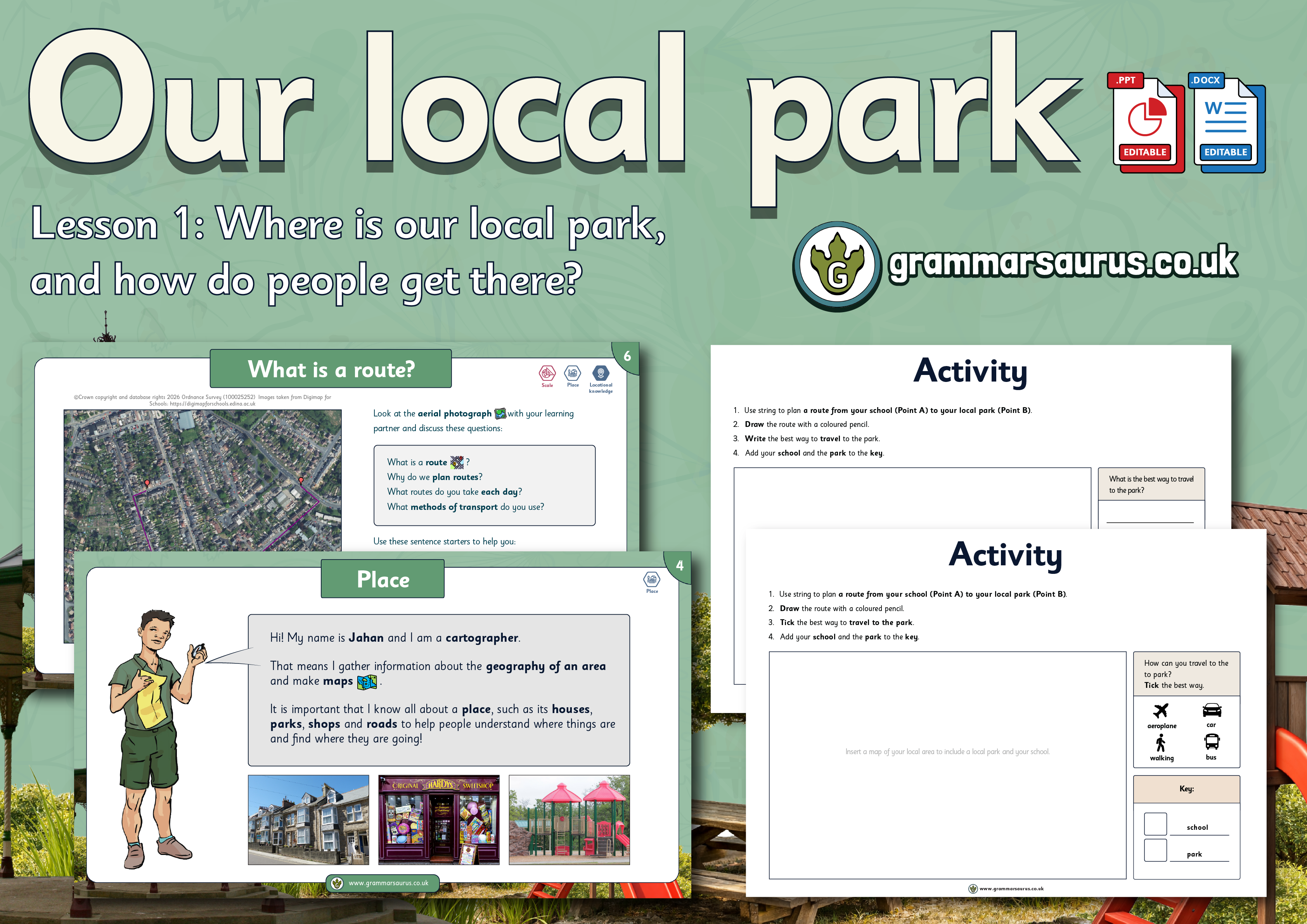
Task: Click the aeroplane transport icon
Action: pyautogui.click(x=1161, y=711)
